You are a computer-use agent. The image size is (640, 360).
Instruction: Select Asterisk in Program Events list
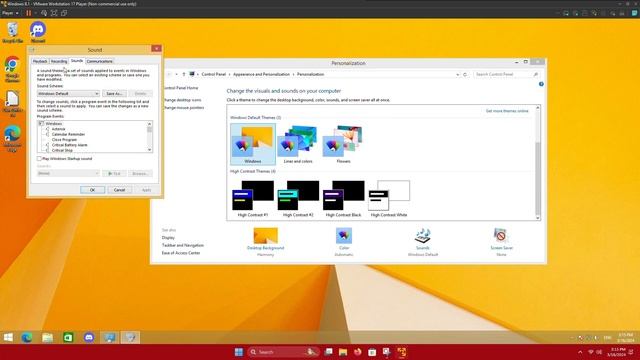click(58, 129)
